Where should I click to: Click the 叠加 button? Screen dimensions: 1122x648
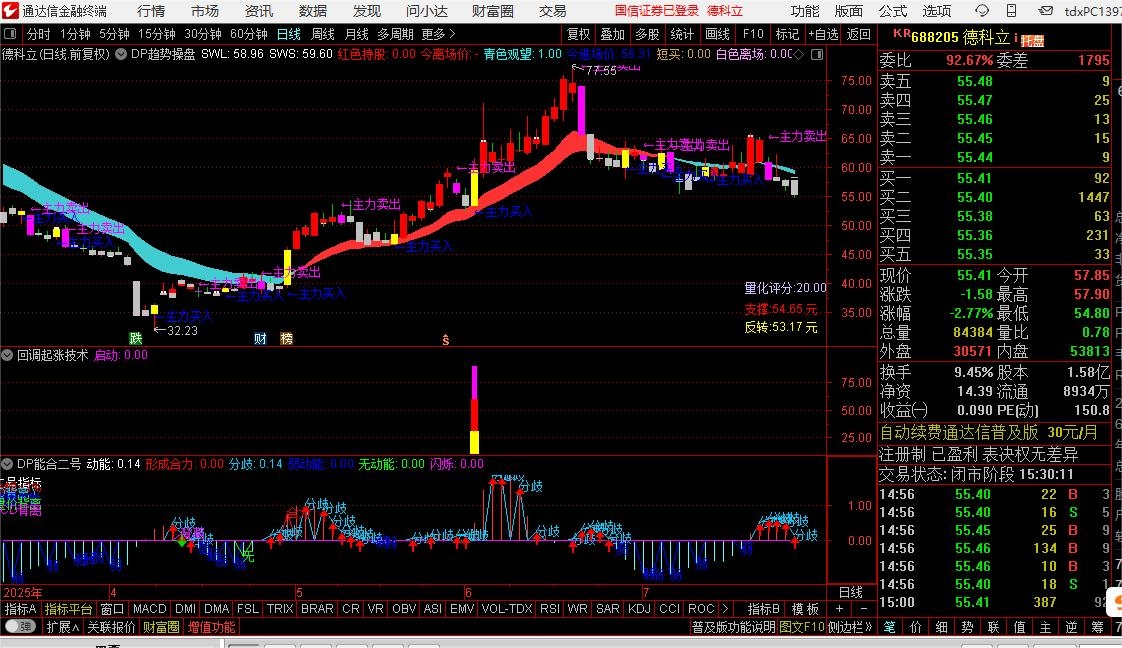pyautogui.click(x=613, y=34)
